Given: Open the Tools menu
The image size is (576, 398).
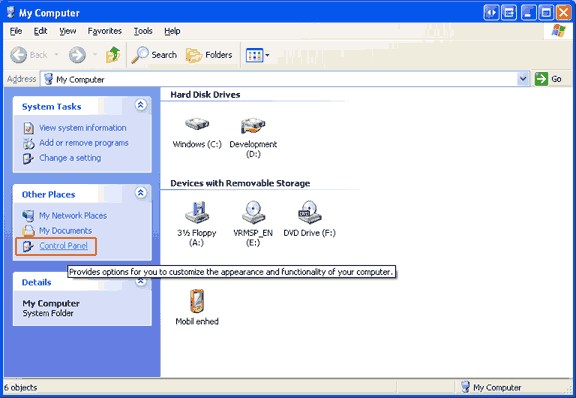Looking at the screenshot, I should (143, 31).
